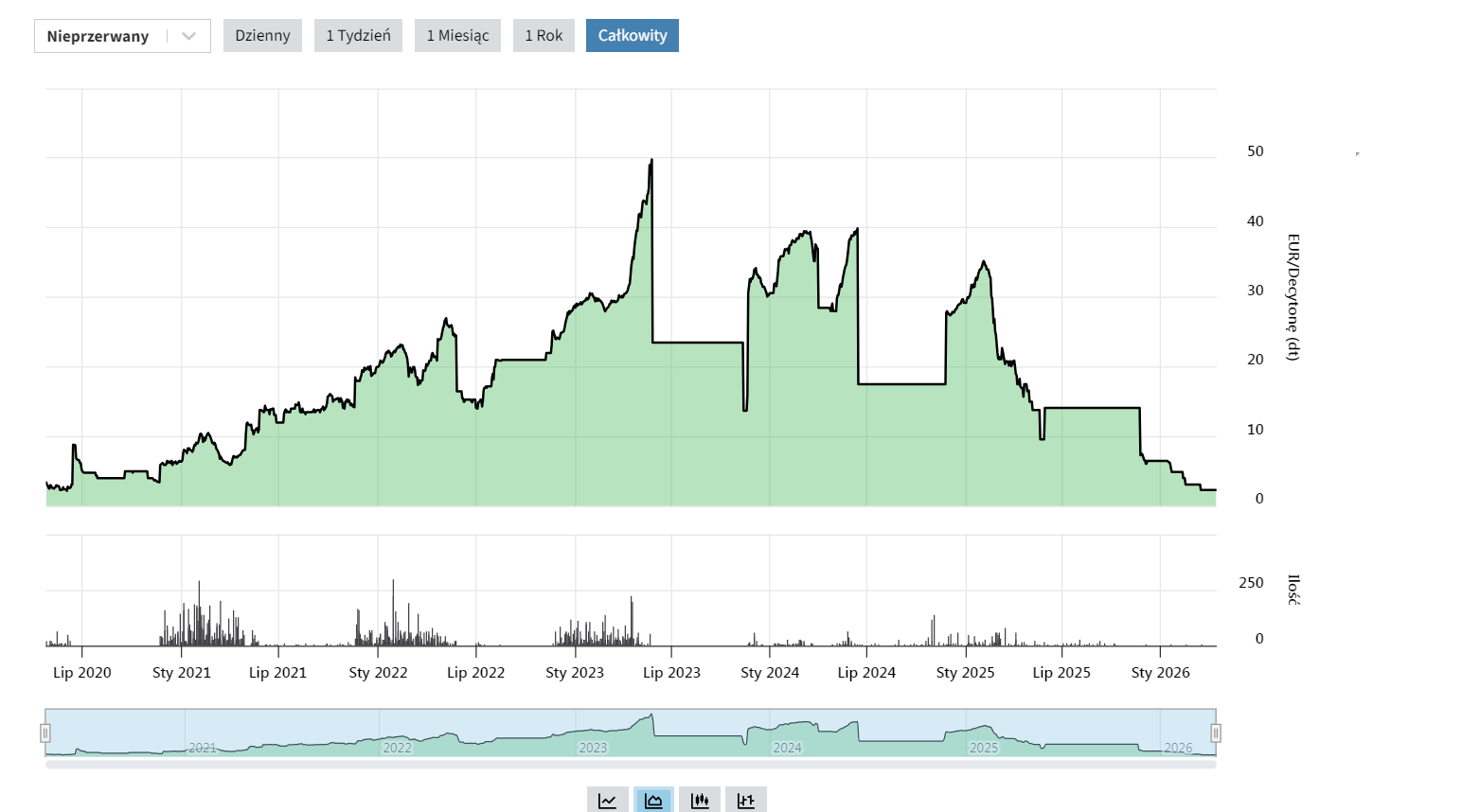Viewport: 1480px width, 812px height.
Task: Select the Dzienny time range
Action: tap(262, 36)
